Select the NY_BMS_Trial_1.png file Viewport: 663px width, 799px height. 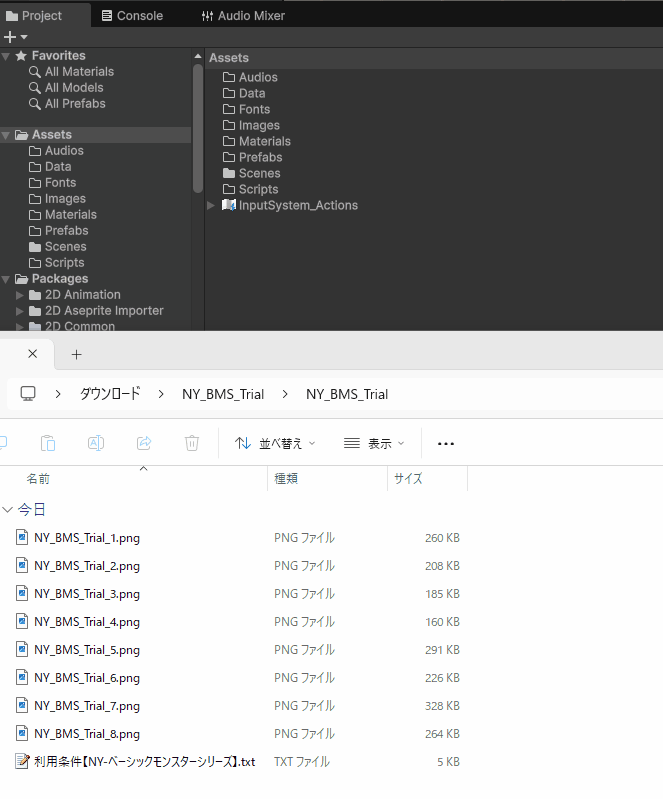click(86, 538)
